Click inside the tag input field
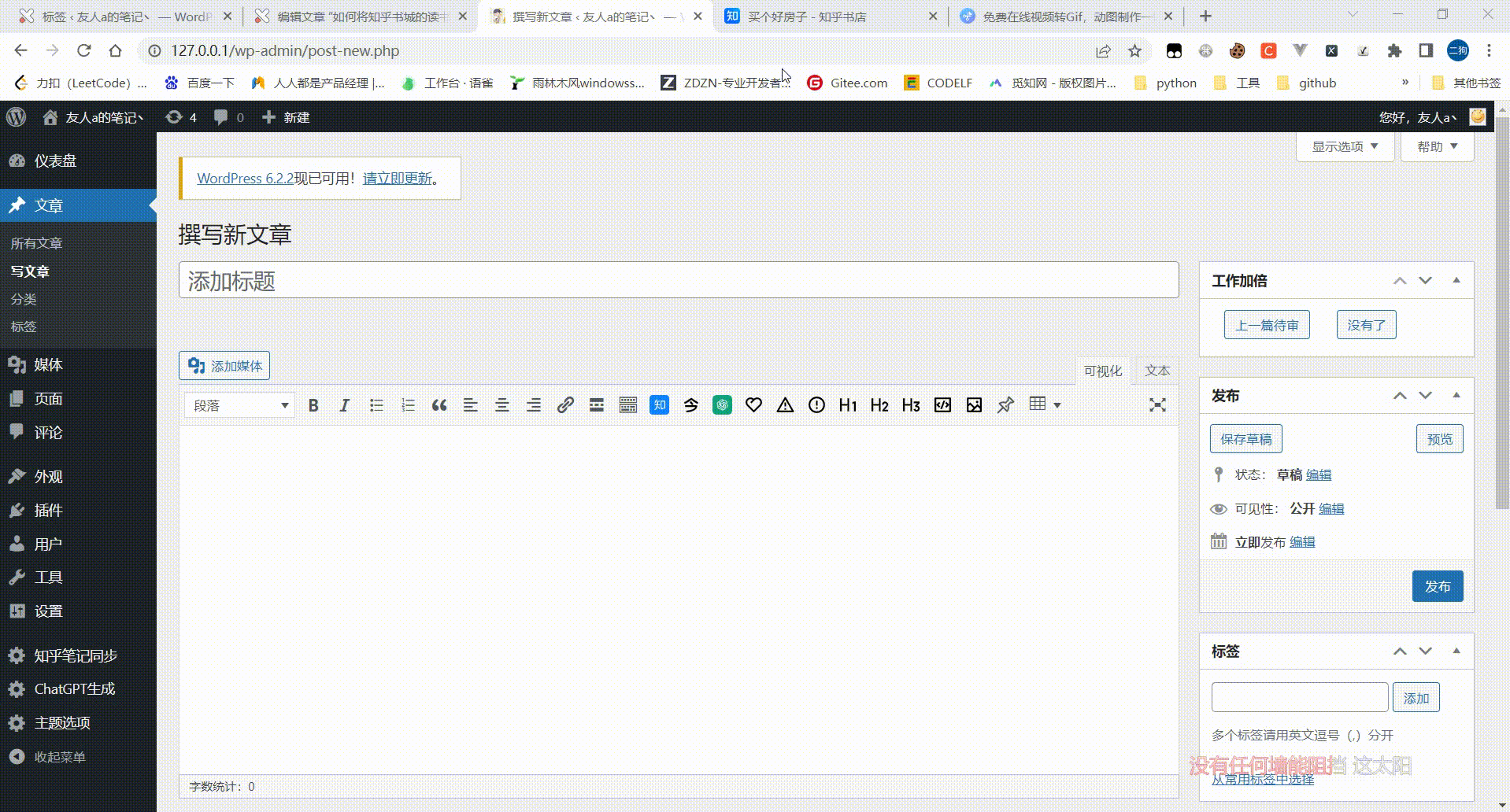 tap(1299, 697)
